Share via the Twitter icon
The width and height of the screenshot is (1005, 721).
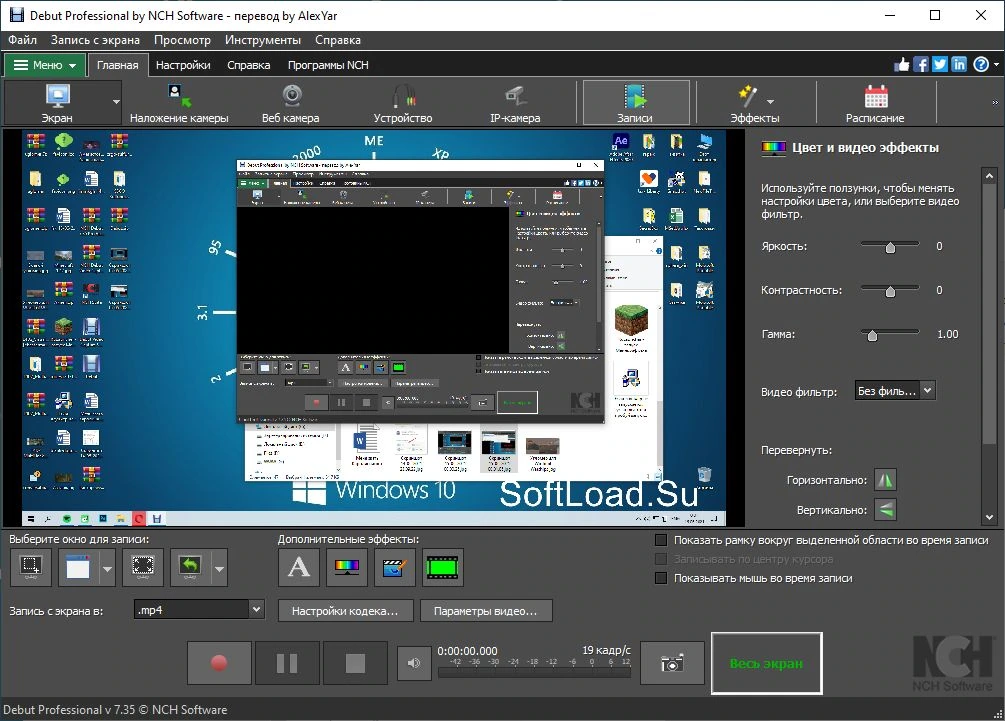click(940, 65)
